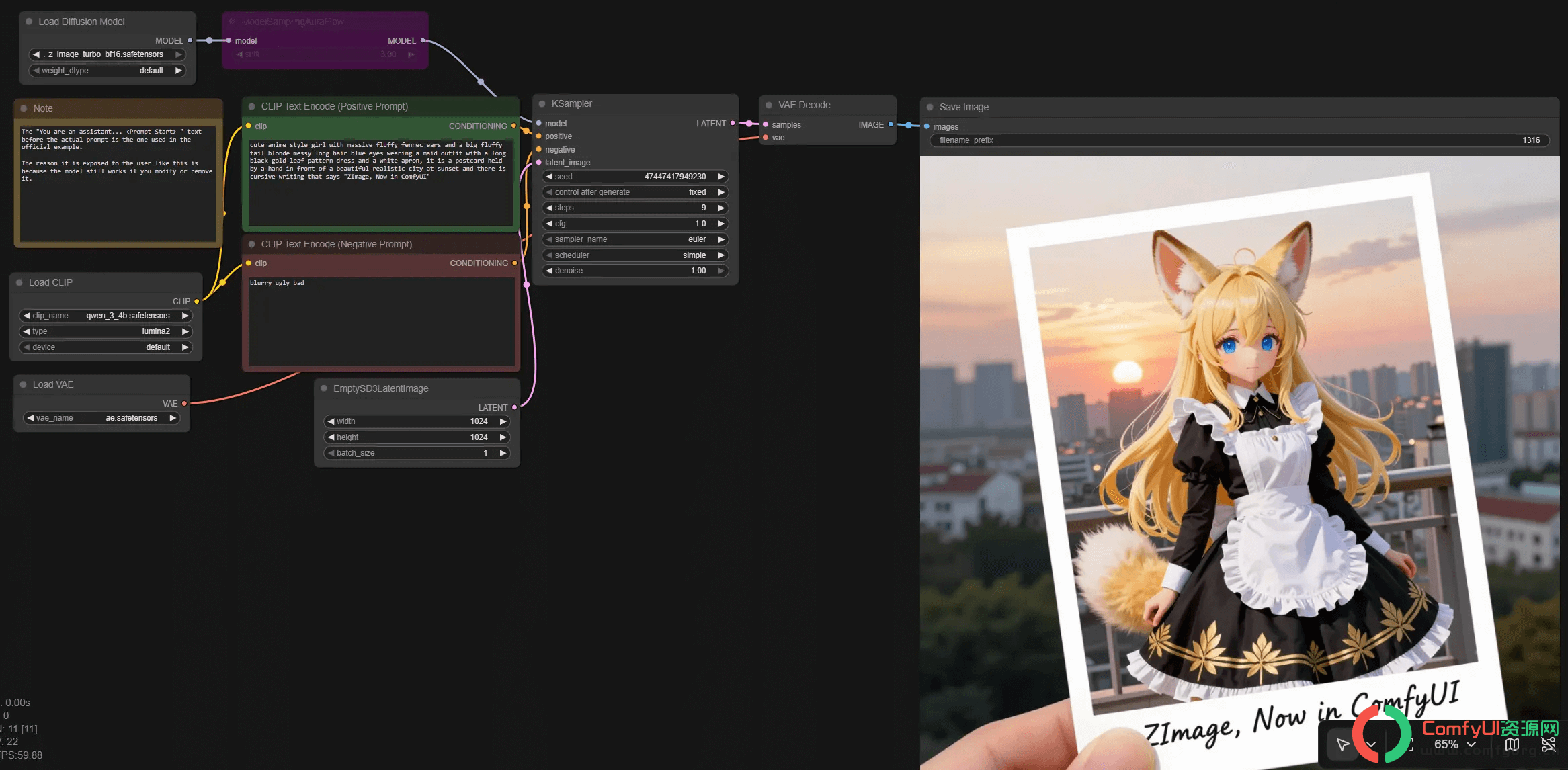This screenshot has height=770, width=1568.
Task: Open the type lumina2 dropdown
Action: click(x=106, y=331)
